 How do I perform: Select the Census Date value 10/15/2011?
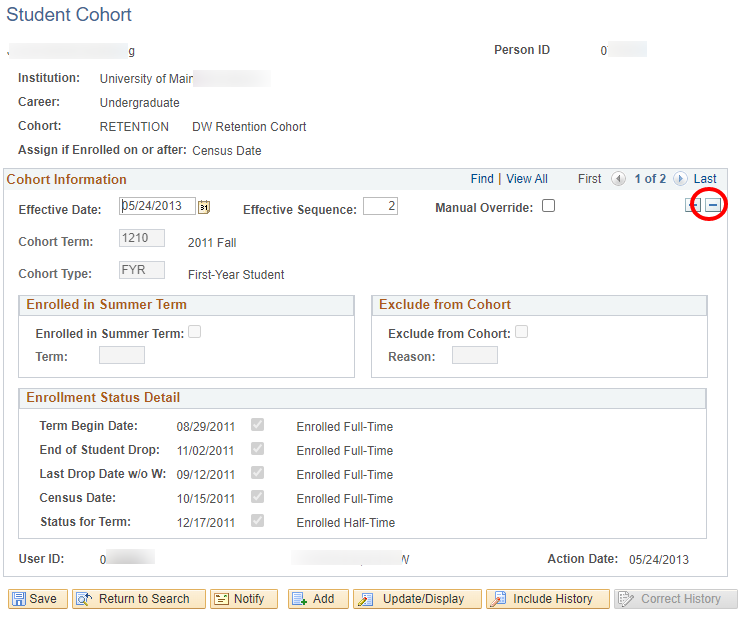pos(206,499)
